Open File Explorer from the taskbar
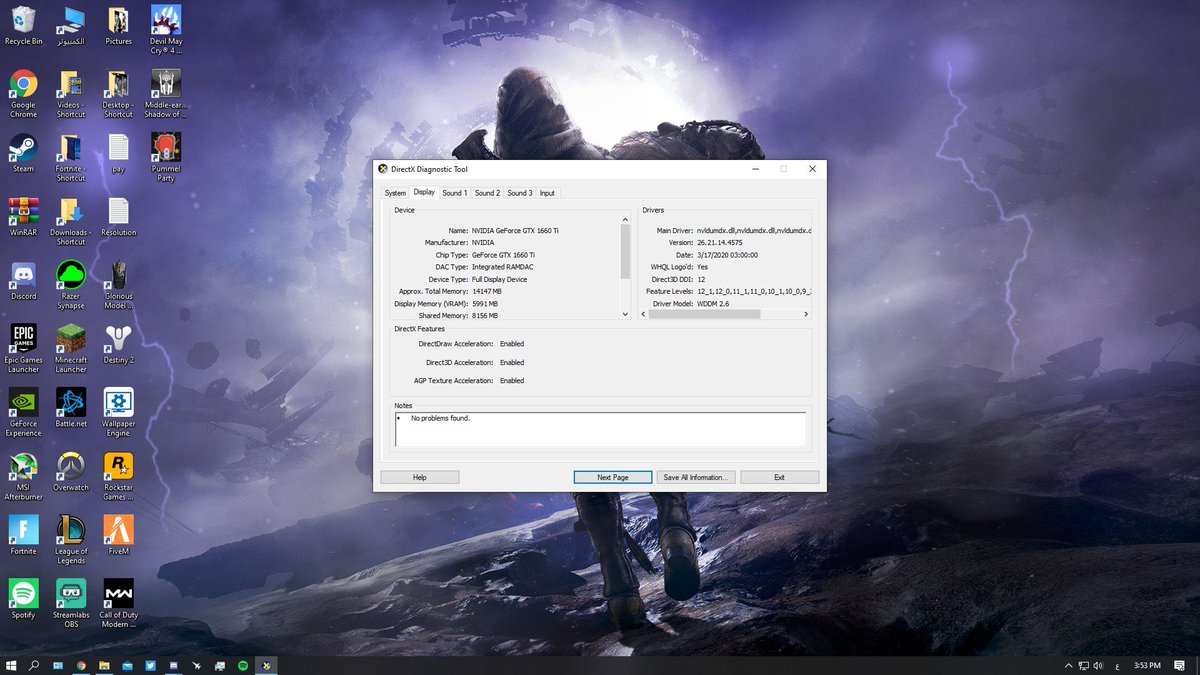The width and height of the screenshot is (1200, 675). [x=104, y=665]
